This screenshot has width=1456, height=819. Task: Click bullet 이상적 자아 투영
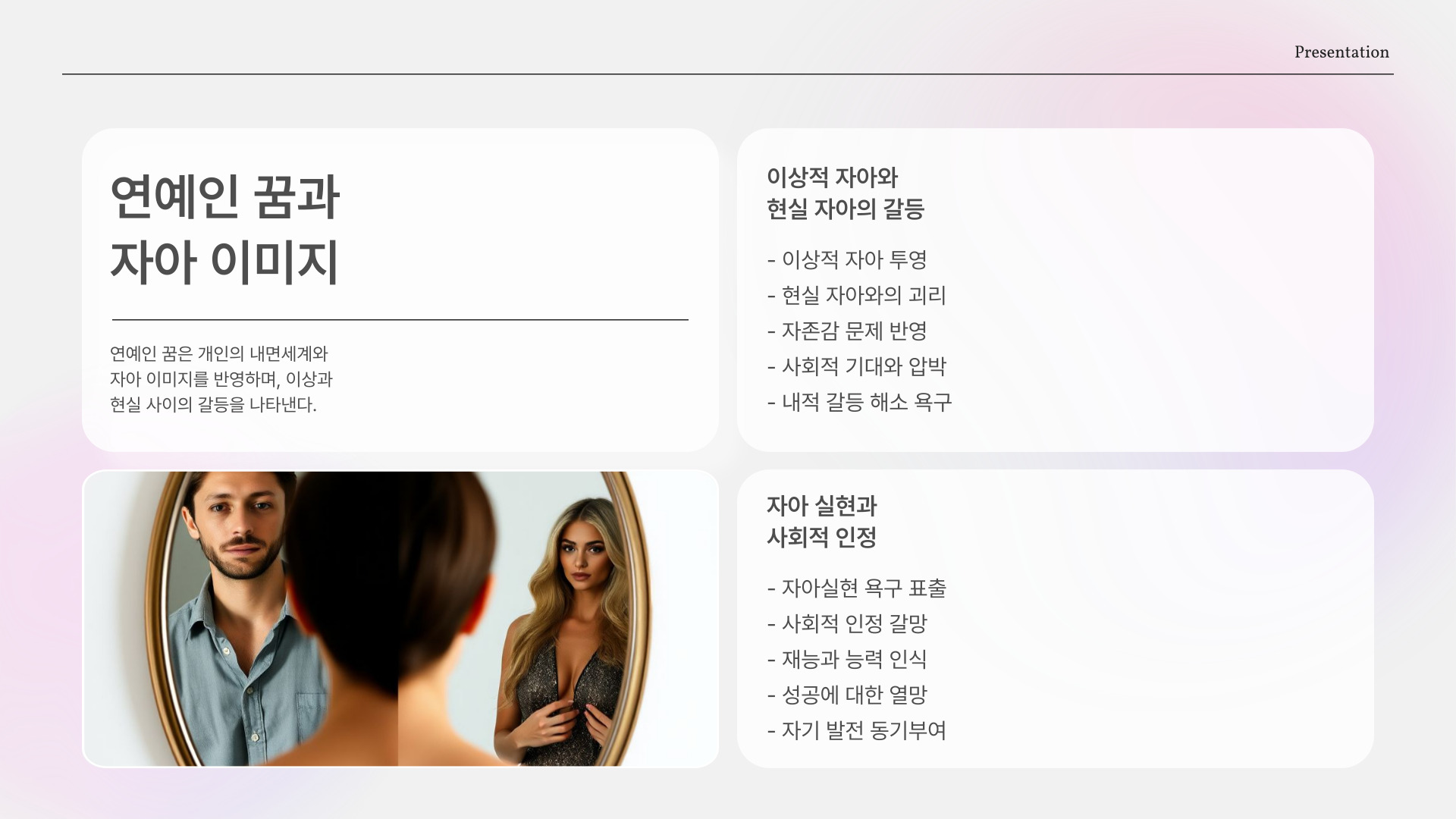point(847,260)
